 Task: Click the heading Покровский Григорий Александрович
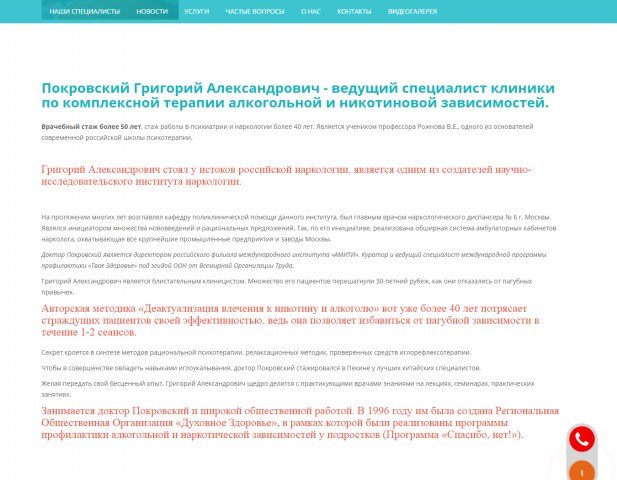298,95
